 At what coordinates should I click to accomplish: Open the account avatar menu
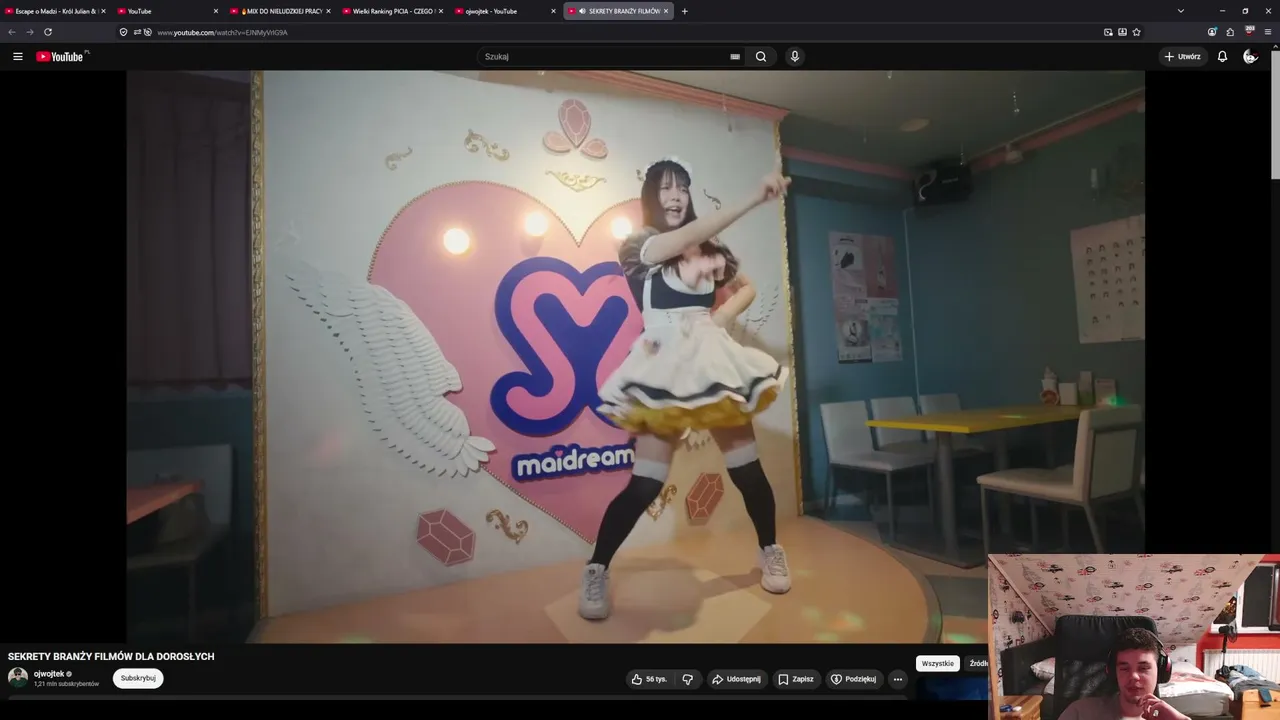pyautogui.click(x=1250, y=57)
